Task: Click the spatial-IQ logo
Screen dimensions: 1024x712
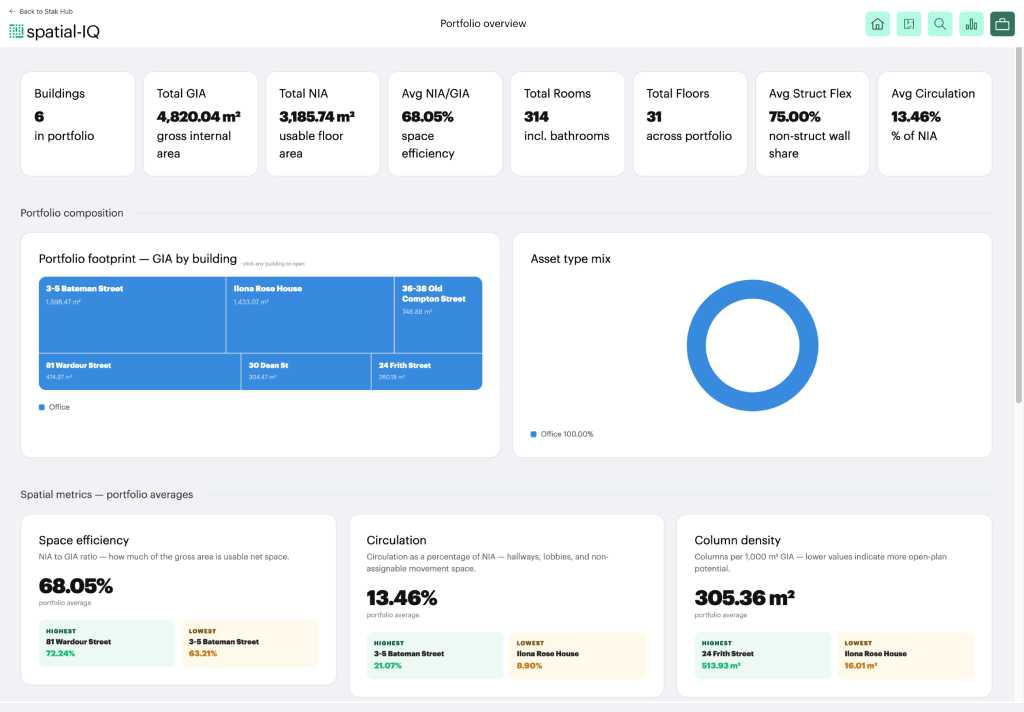Action: 54,31
